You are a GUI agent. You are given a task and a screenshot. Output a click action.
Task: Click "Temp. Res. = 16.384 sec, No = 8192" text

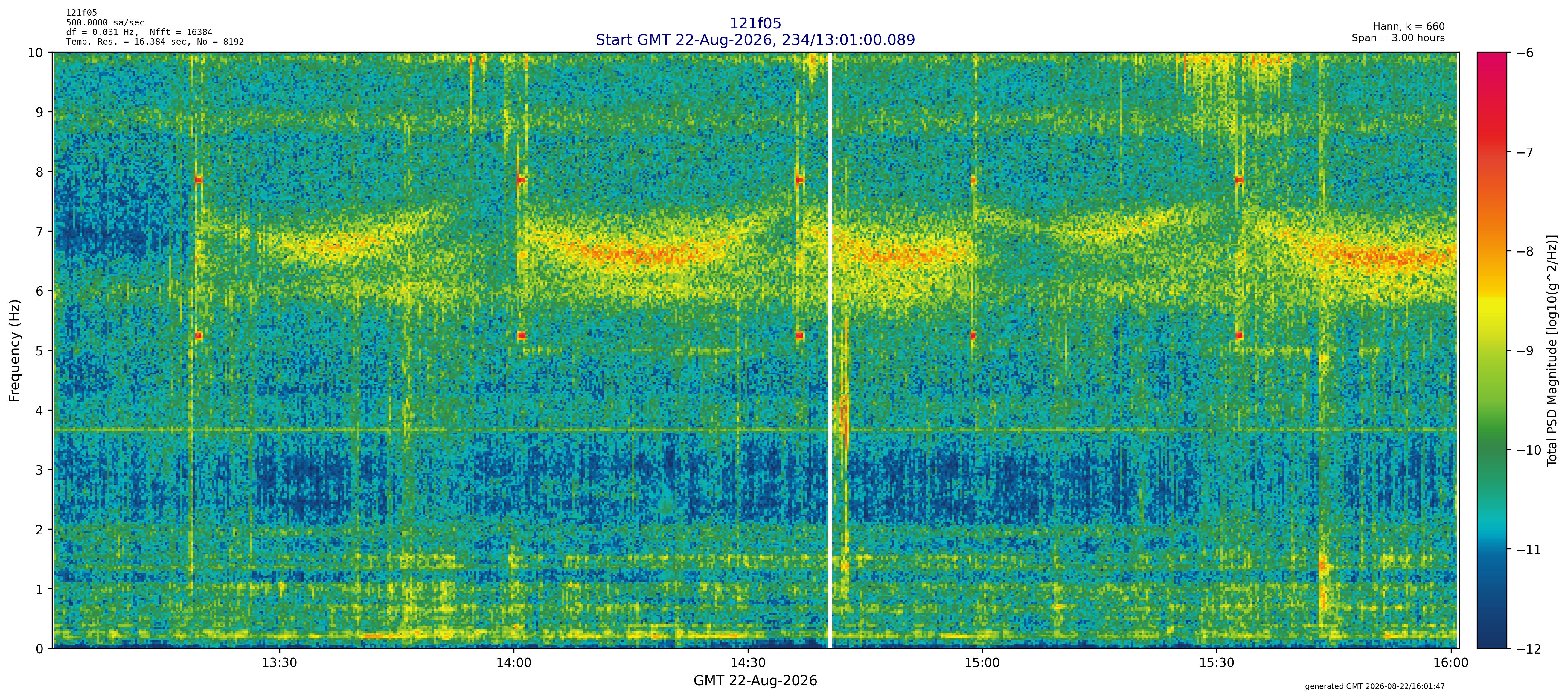click(155, 42)
